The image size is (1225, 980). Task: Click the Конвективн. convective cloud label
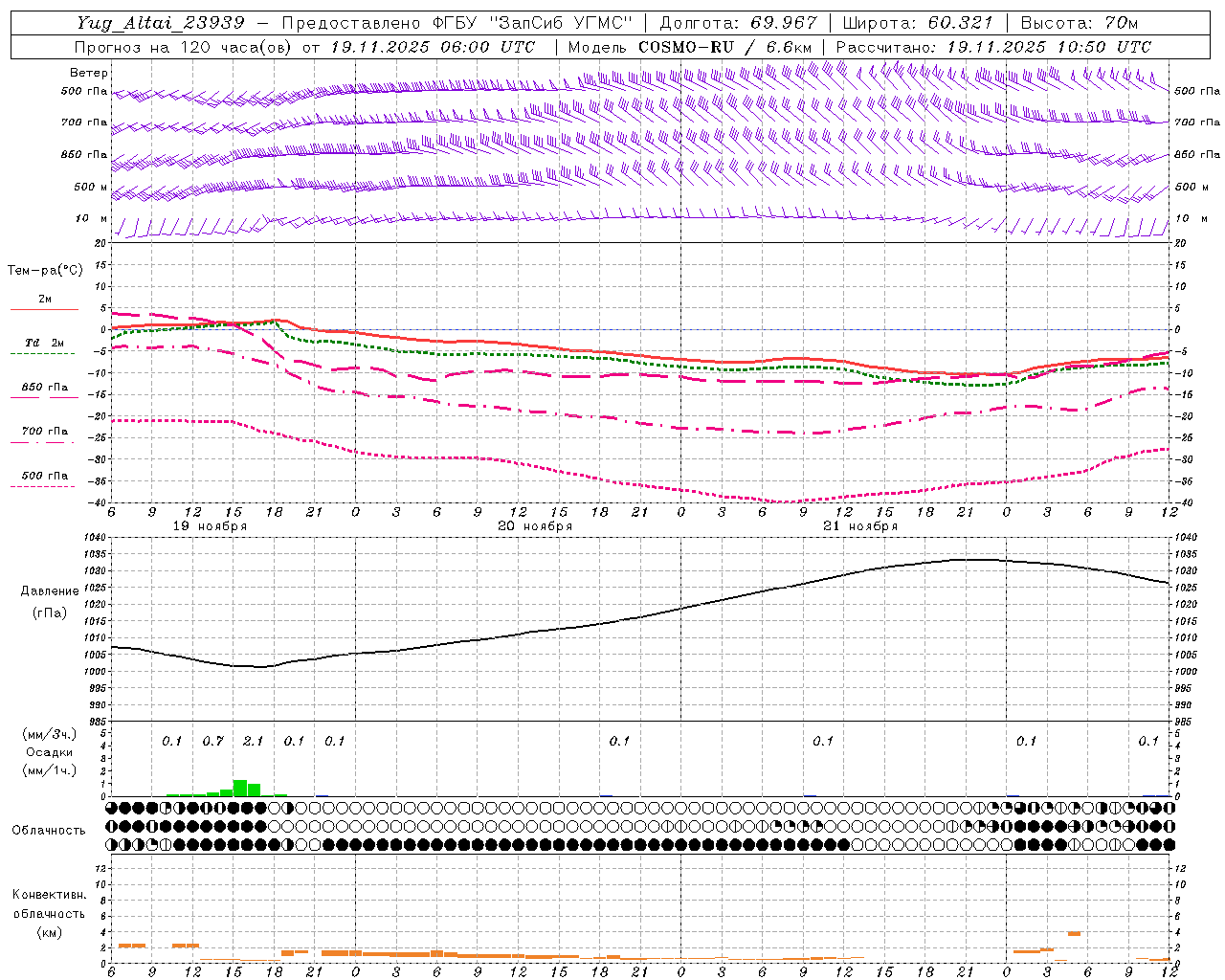[49, 895]
